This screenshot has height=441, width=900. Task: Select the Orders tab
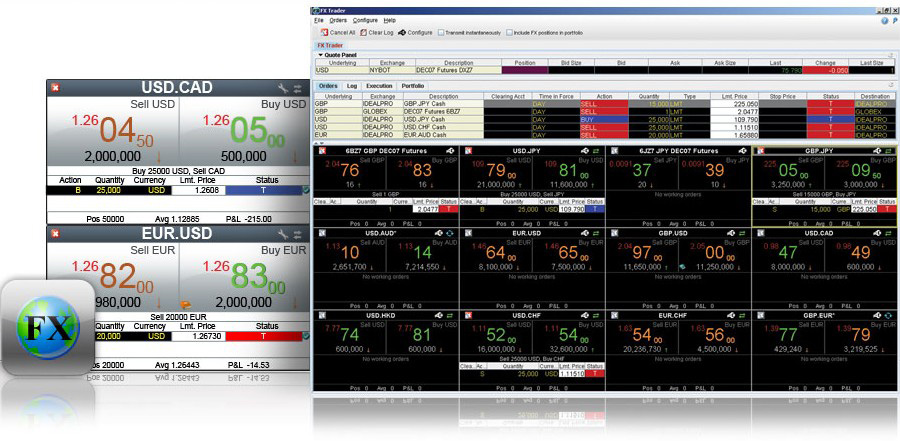coord(328,86)
